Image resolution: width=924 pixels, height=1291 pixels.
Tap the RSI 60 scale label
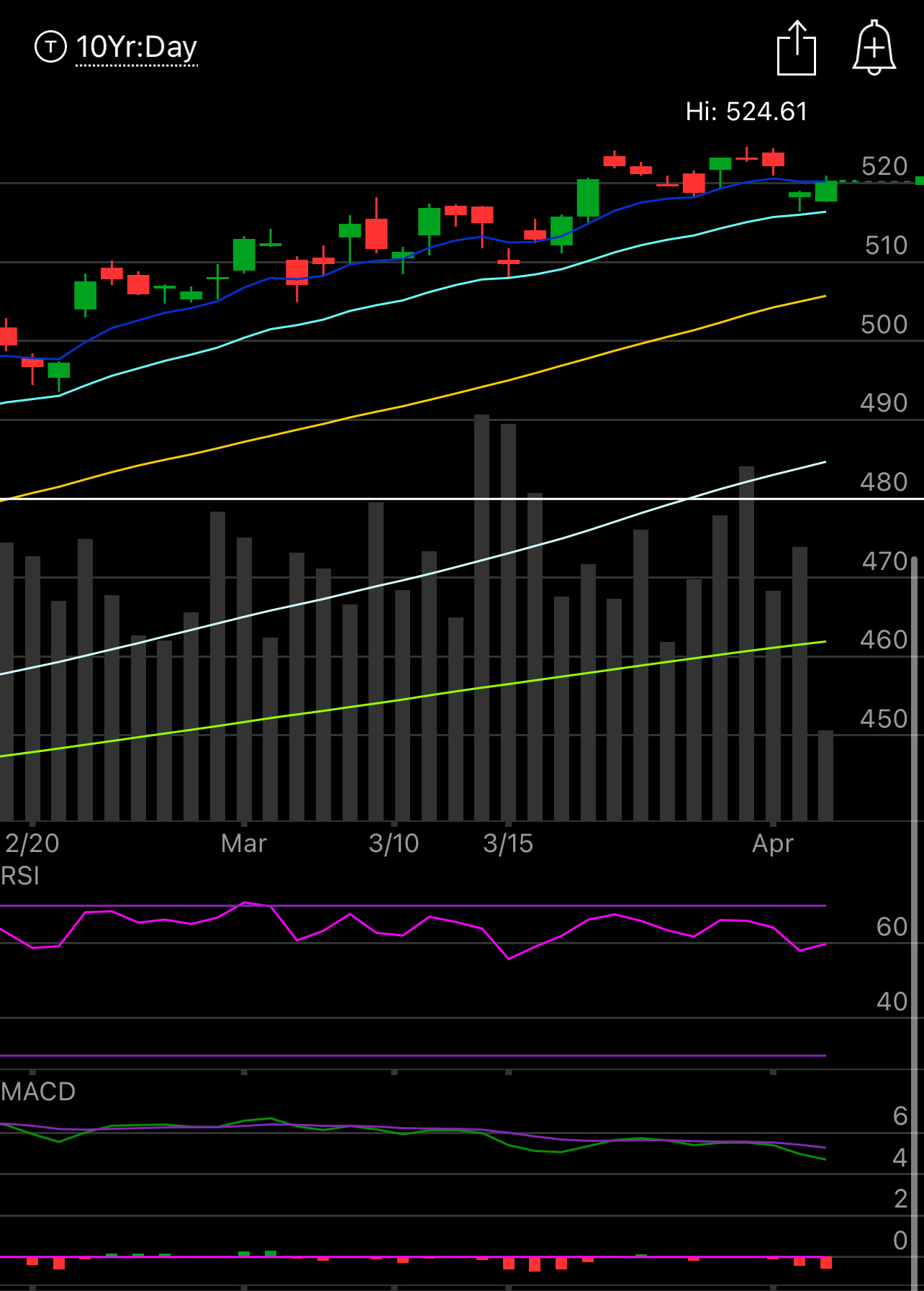tap(892, 927)
